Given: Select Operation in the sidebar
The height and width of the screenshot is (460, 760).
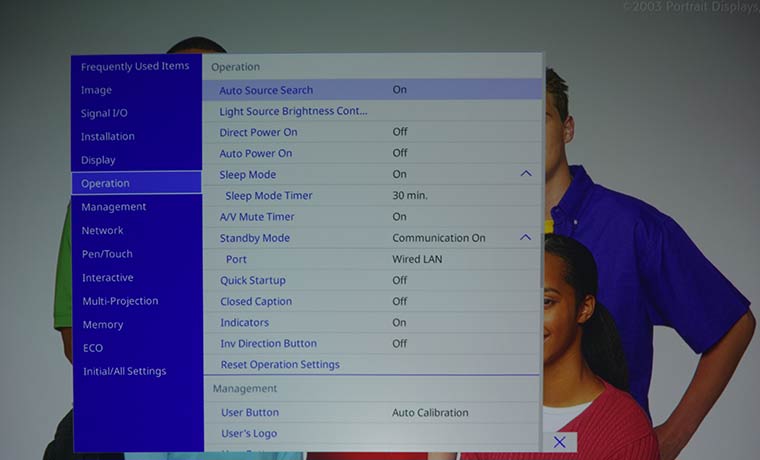Looking at the screenshot, I should pyautogui.click(x=137, y=183).
